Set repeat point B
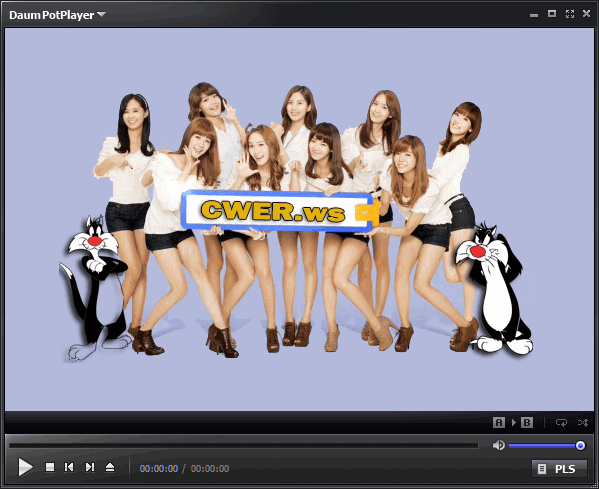 pos(527,423)
